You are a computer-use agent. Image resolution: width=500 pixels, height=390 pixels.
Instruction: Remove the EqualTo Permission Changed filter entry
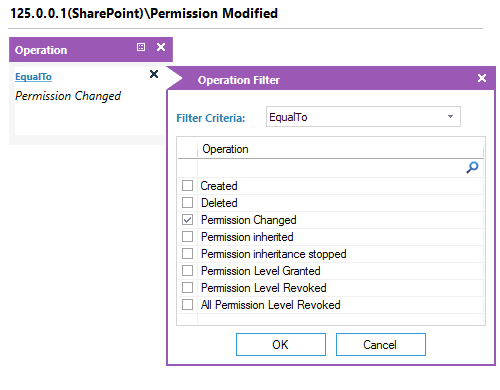coord(154,74)
